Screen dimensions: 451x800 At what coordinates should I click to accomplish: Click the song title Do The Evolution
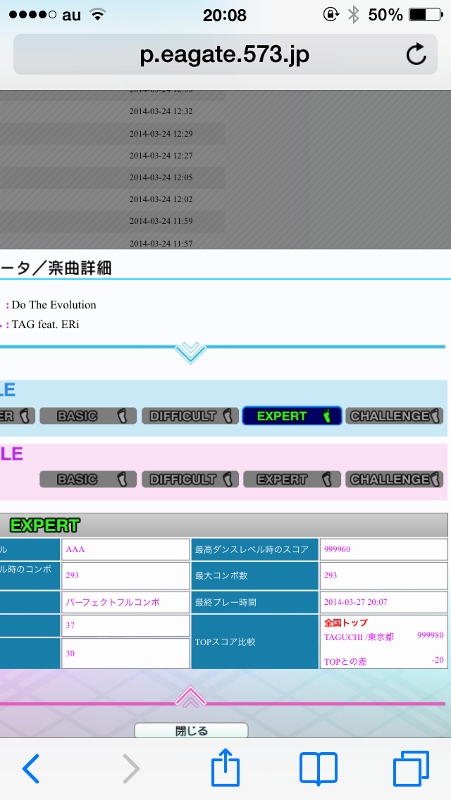(x=54, y=305)
